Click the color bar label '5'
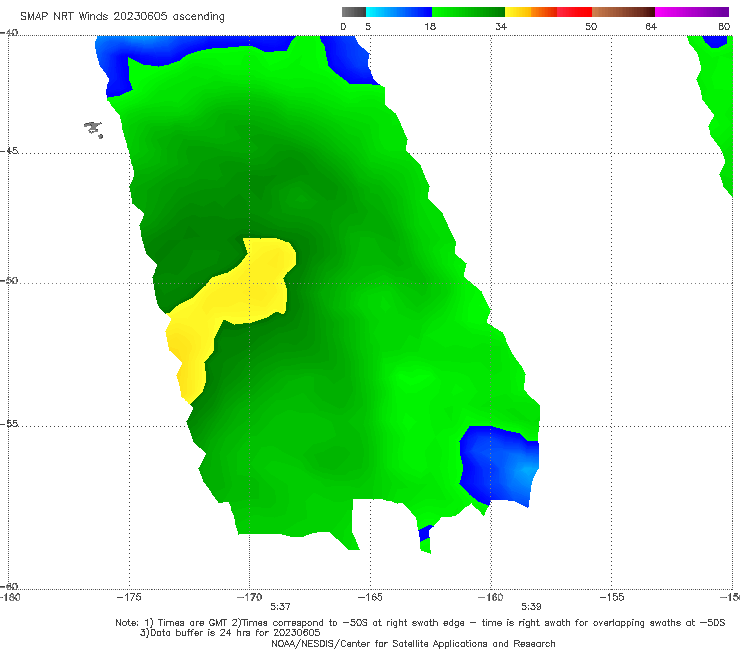The width and height of the screenshot is (740, 650). (x=368, y=26)
